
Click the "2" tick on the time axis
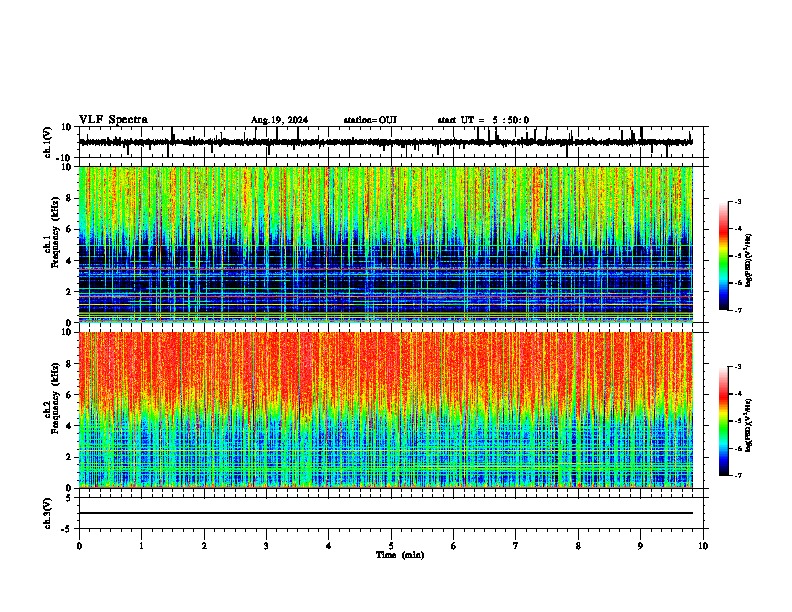204,546
